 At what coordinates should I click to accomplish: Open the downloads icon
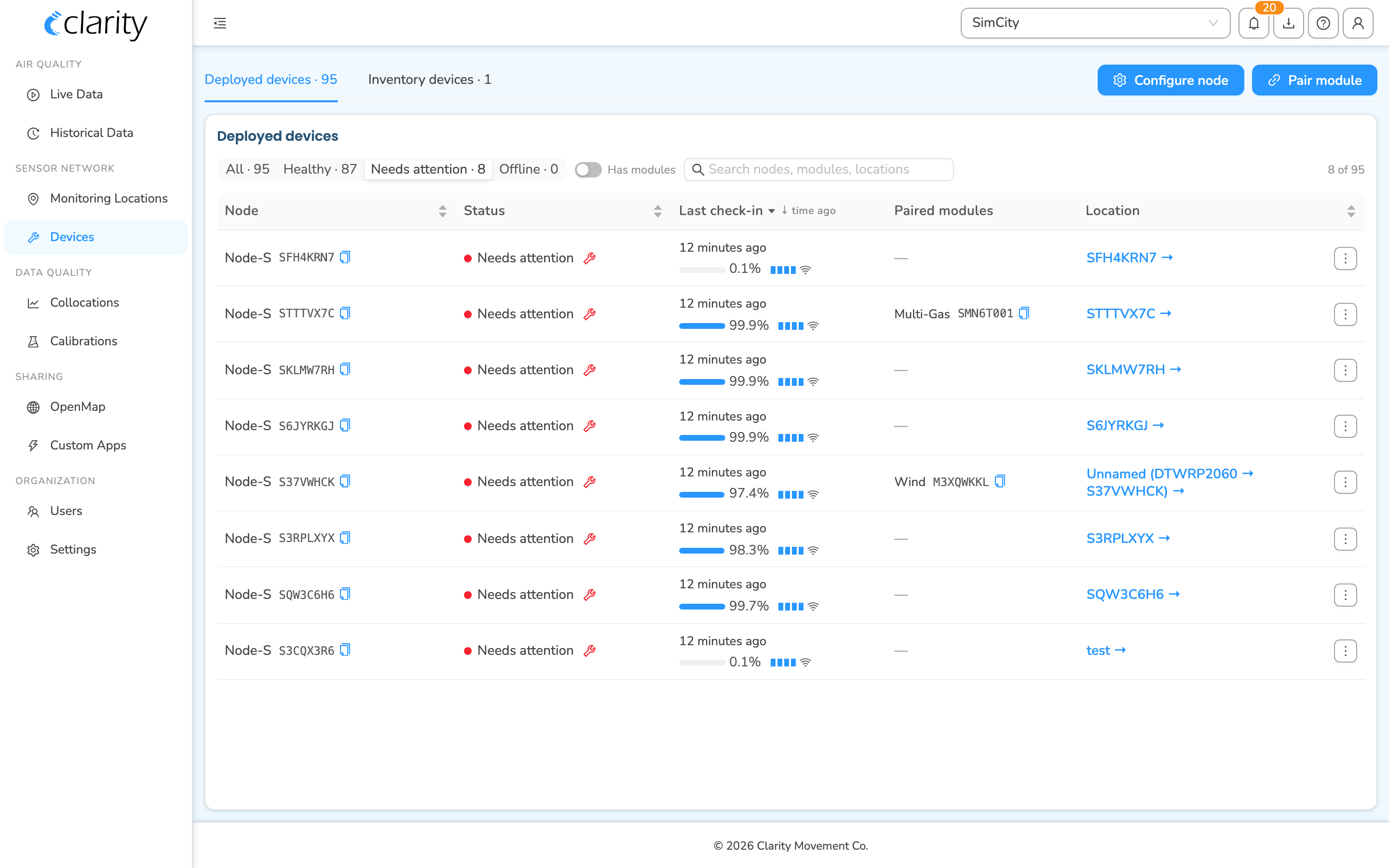1289,23
